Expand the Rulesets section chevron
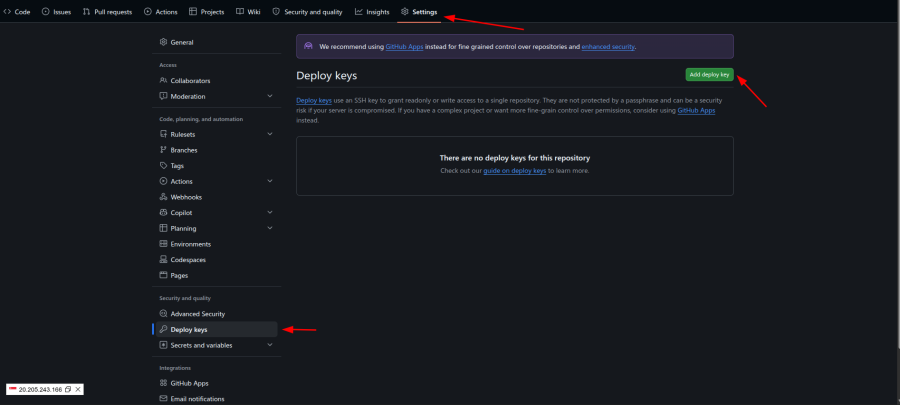This screenshot has height=405, width=900. (x=270, y=134)
